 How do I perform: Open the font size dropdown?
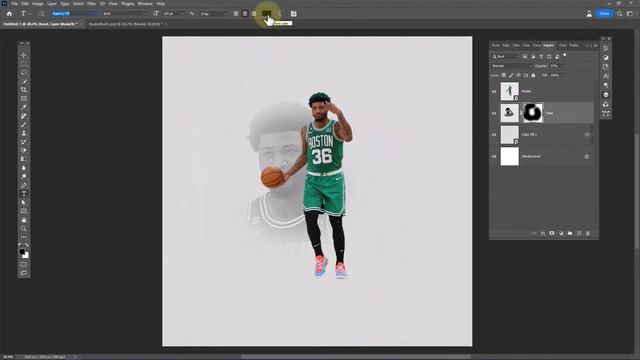pos(173,13)
